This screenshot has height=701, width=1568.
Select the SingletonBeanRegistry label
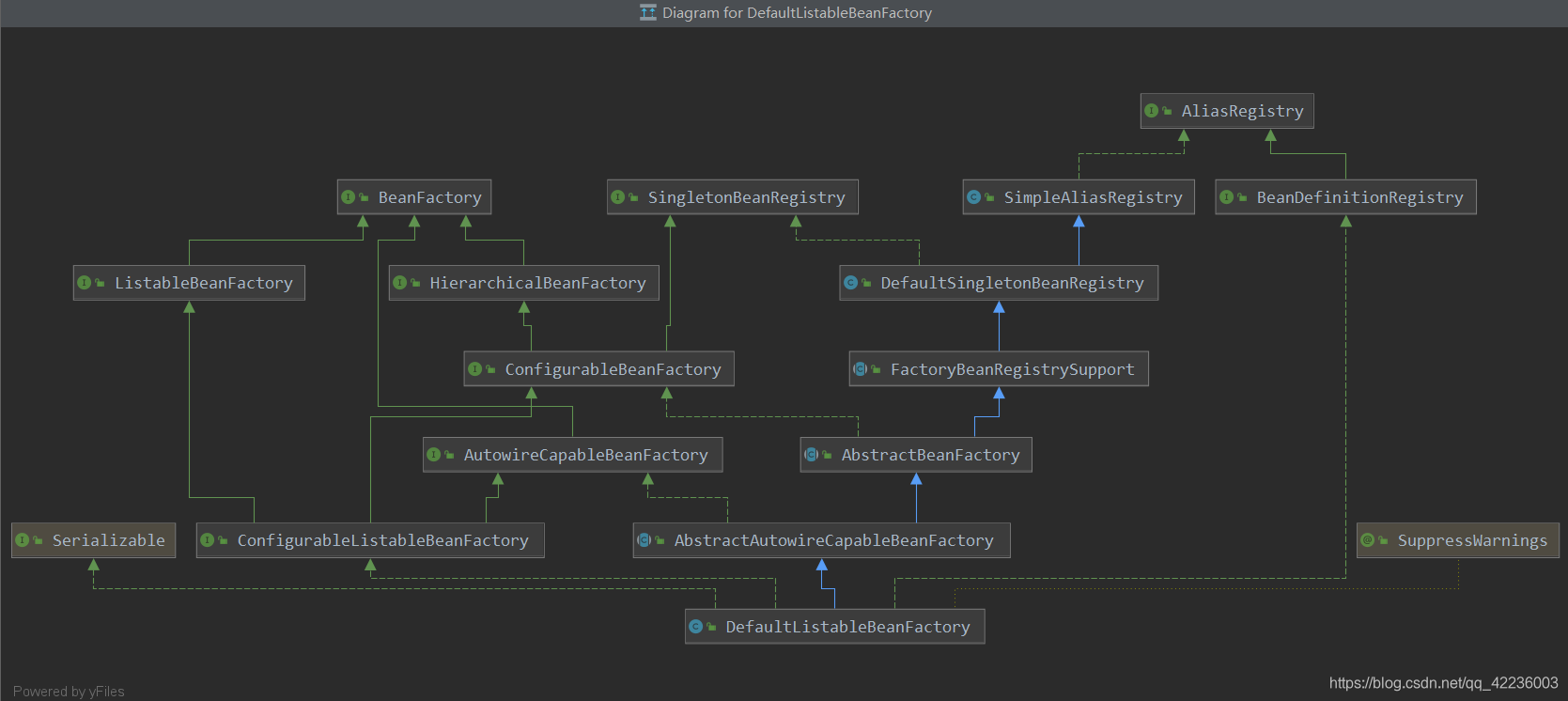point(746,197)
